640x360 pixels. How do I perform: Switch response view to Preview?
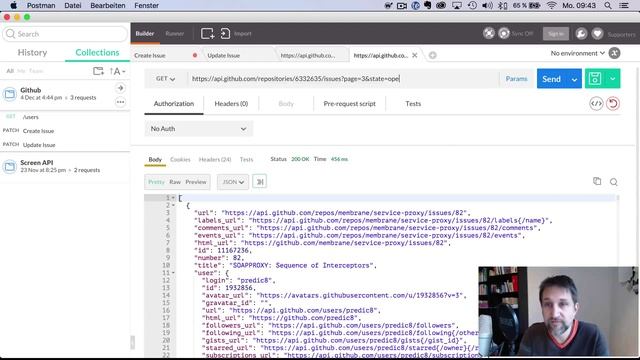point(196,182)
